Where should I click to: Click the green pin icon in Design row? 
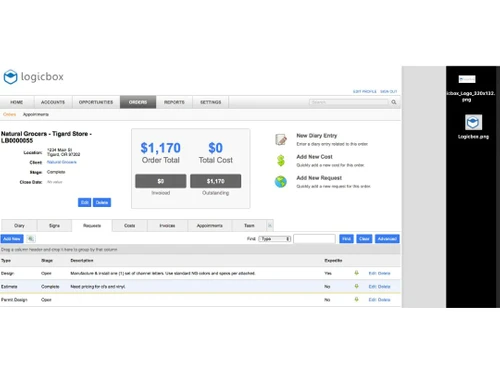(x=356, y=273)
